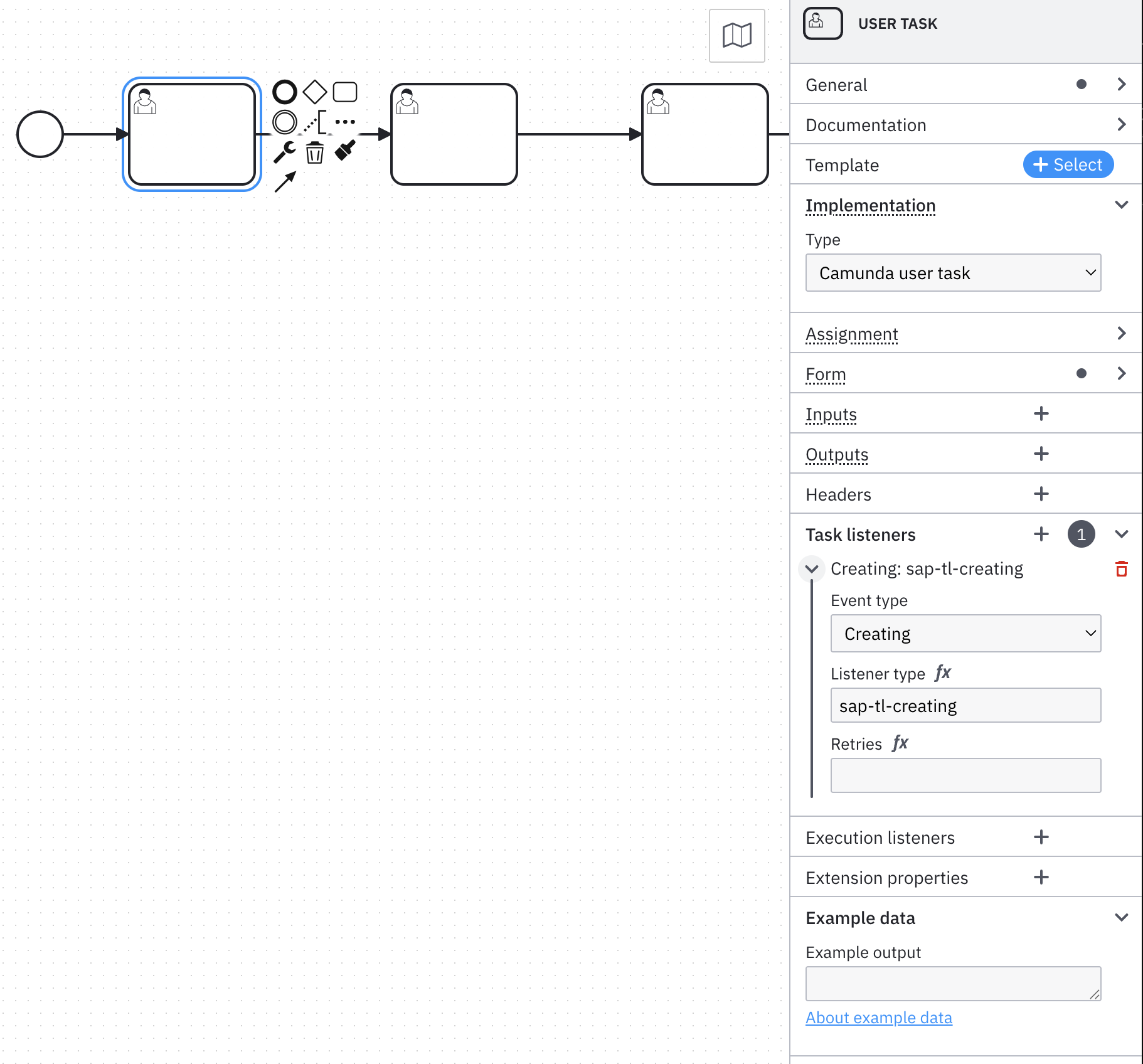The image size is (1143, 1064).
Task: Append a gateway from context pad
Action: click(315, 92)
